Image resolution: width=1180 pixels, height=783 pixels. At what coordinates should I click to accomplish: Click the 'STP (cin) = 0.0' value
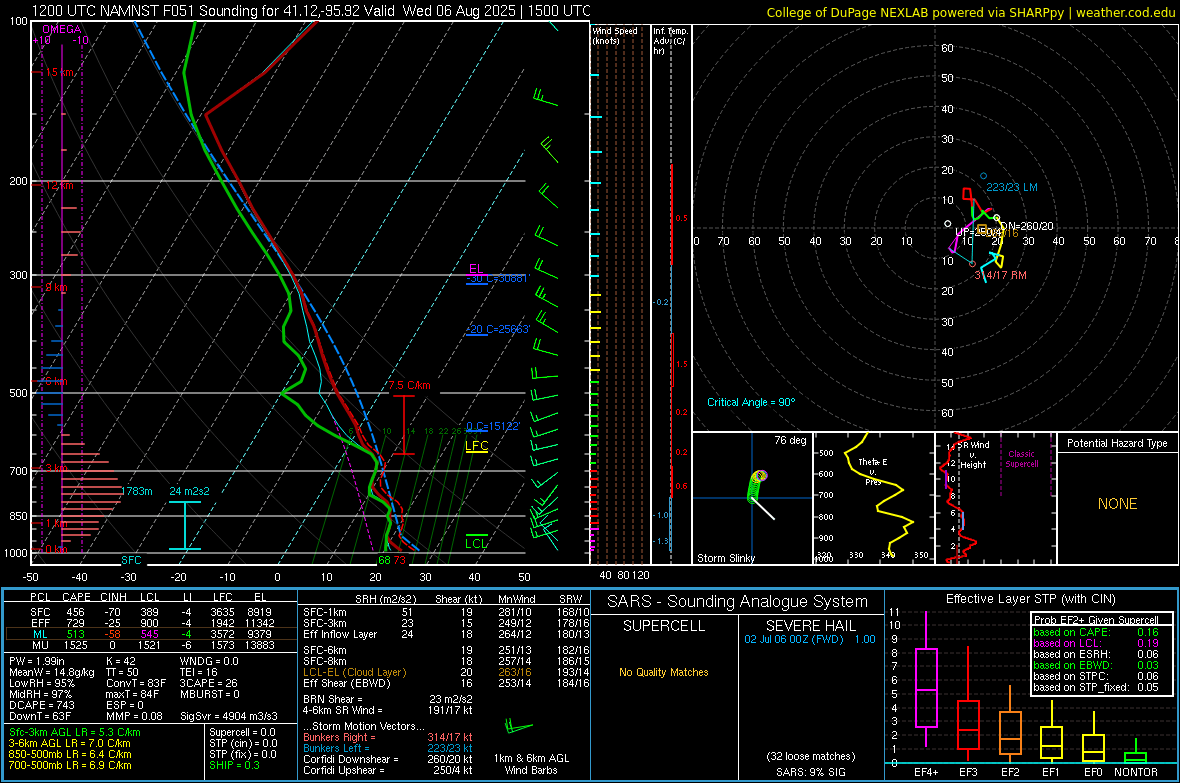pos(242,743)
